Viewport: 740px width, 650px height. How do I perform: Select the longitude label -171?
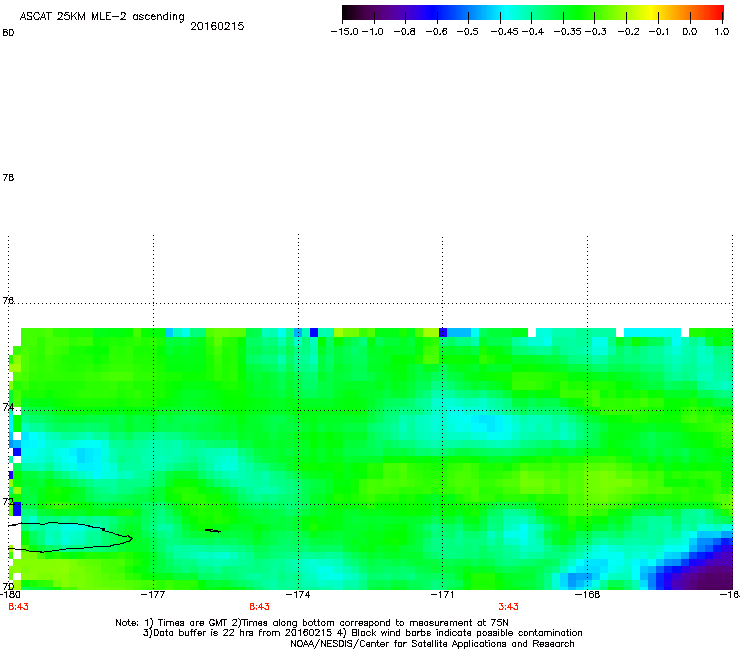click(442, 594)
